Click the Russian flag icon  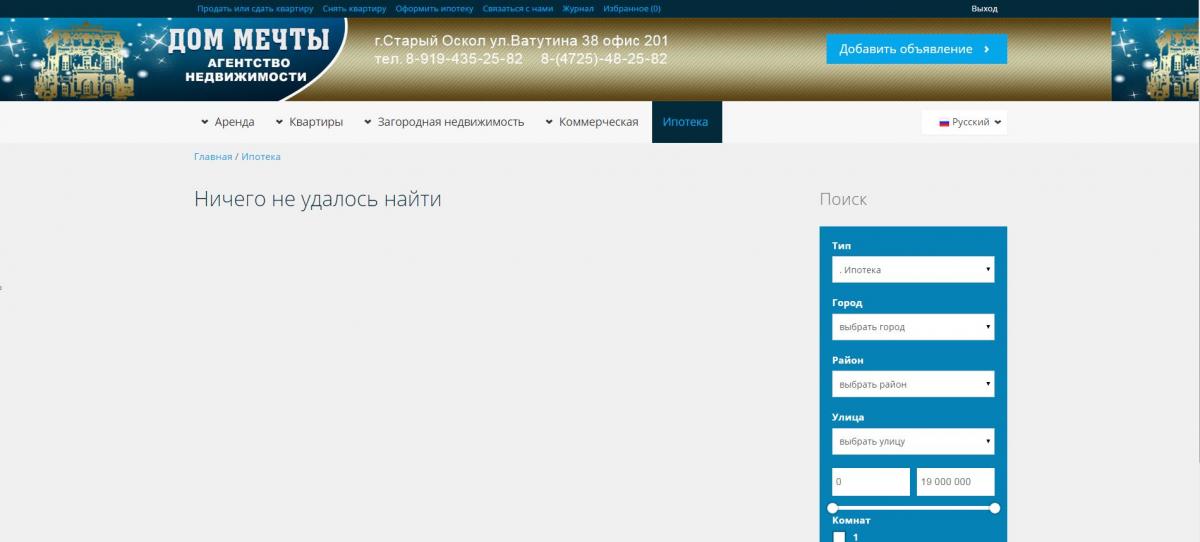[943, 123]
